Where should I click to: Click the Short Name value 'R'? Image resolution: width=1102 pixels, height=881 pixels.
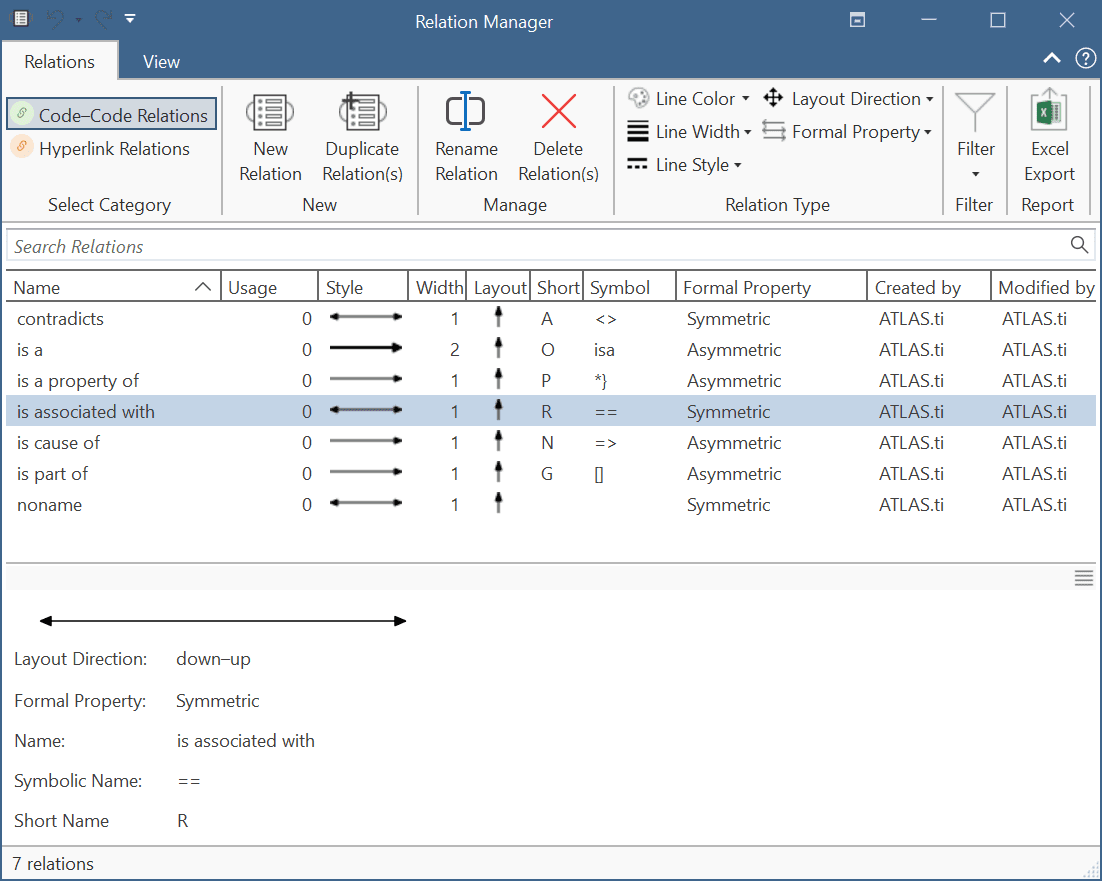tap(183, 821)
